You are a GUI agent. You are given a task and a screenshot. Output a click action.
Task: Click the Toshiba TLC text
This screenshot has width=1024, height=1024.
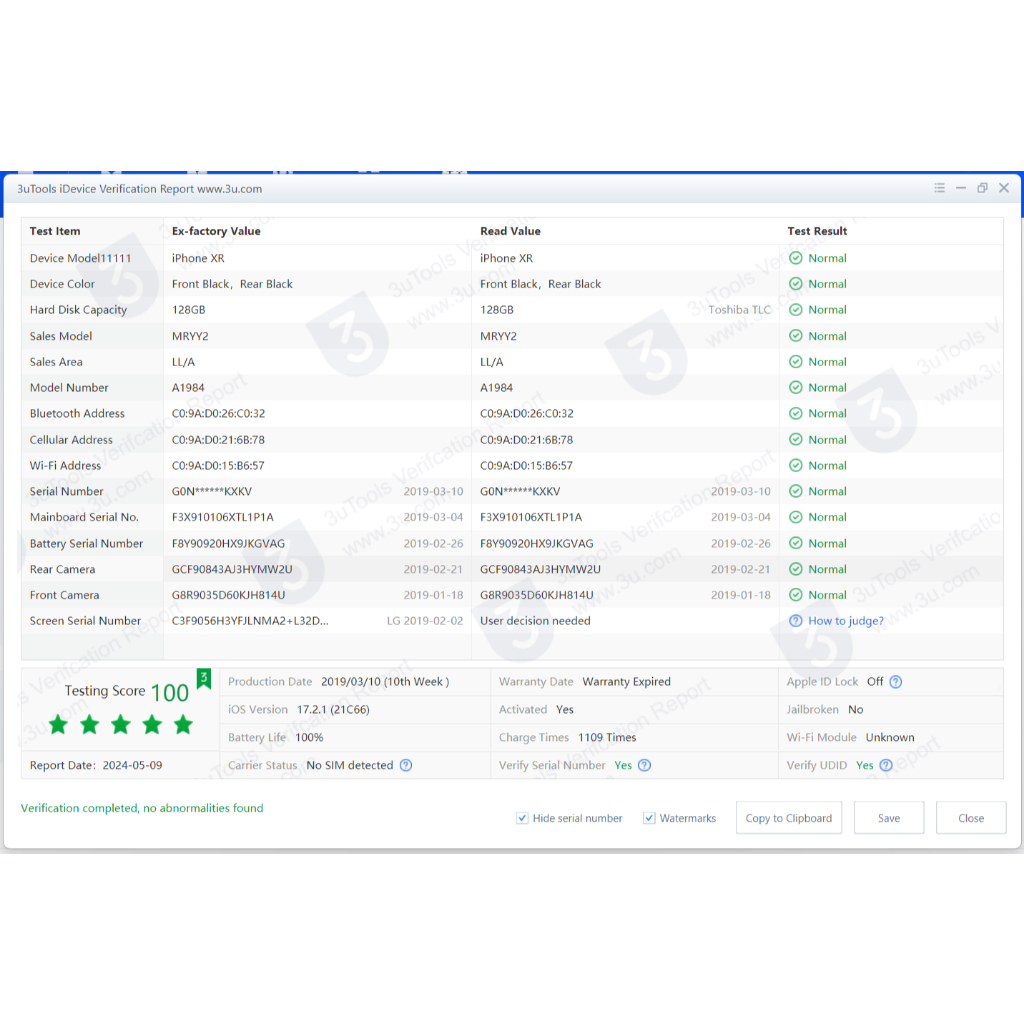[x=739, y=310]
